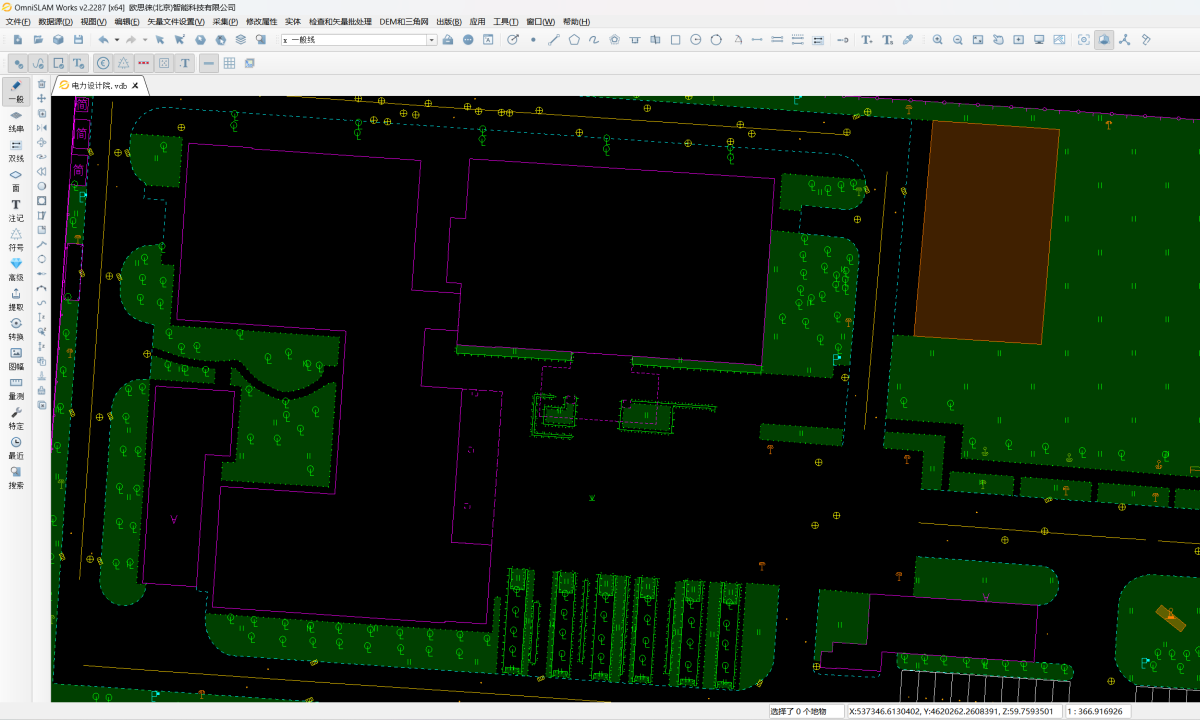Viewport: 1200px width, 720px height.
Task: Open the 高级 advanced category in sidebar
Action: click(16, 270)
